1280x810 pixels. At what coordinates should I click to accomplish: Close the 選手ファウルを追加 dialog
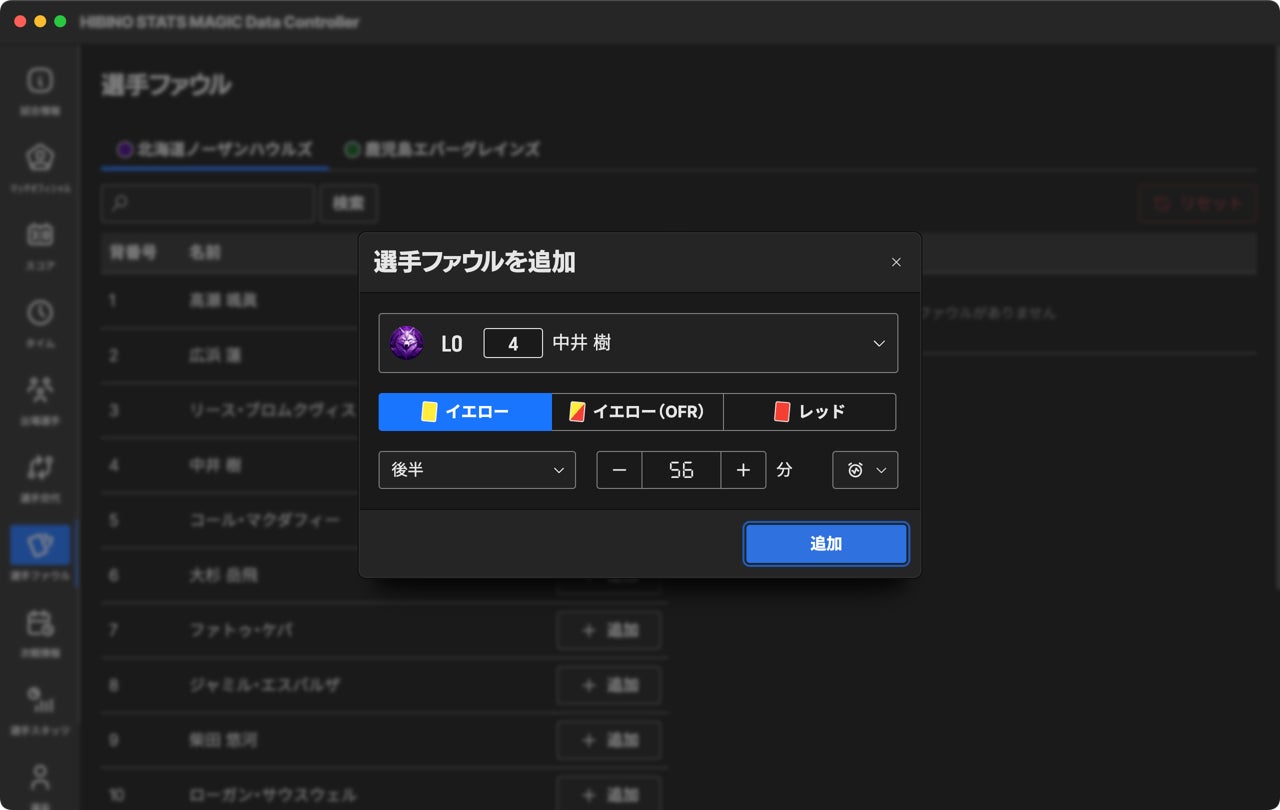pos(896,262)
